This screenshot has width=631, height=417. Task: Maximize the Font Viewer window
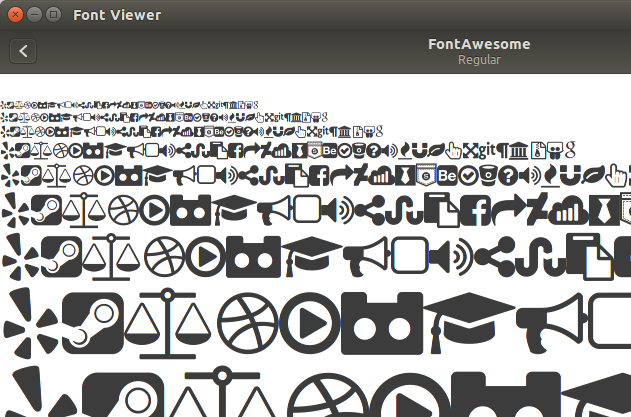coord(53,15)
